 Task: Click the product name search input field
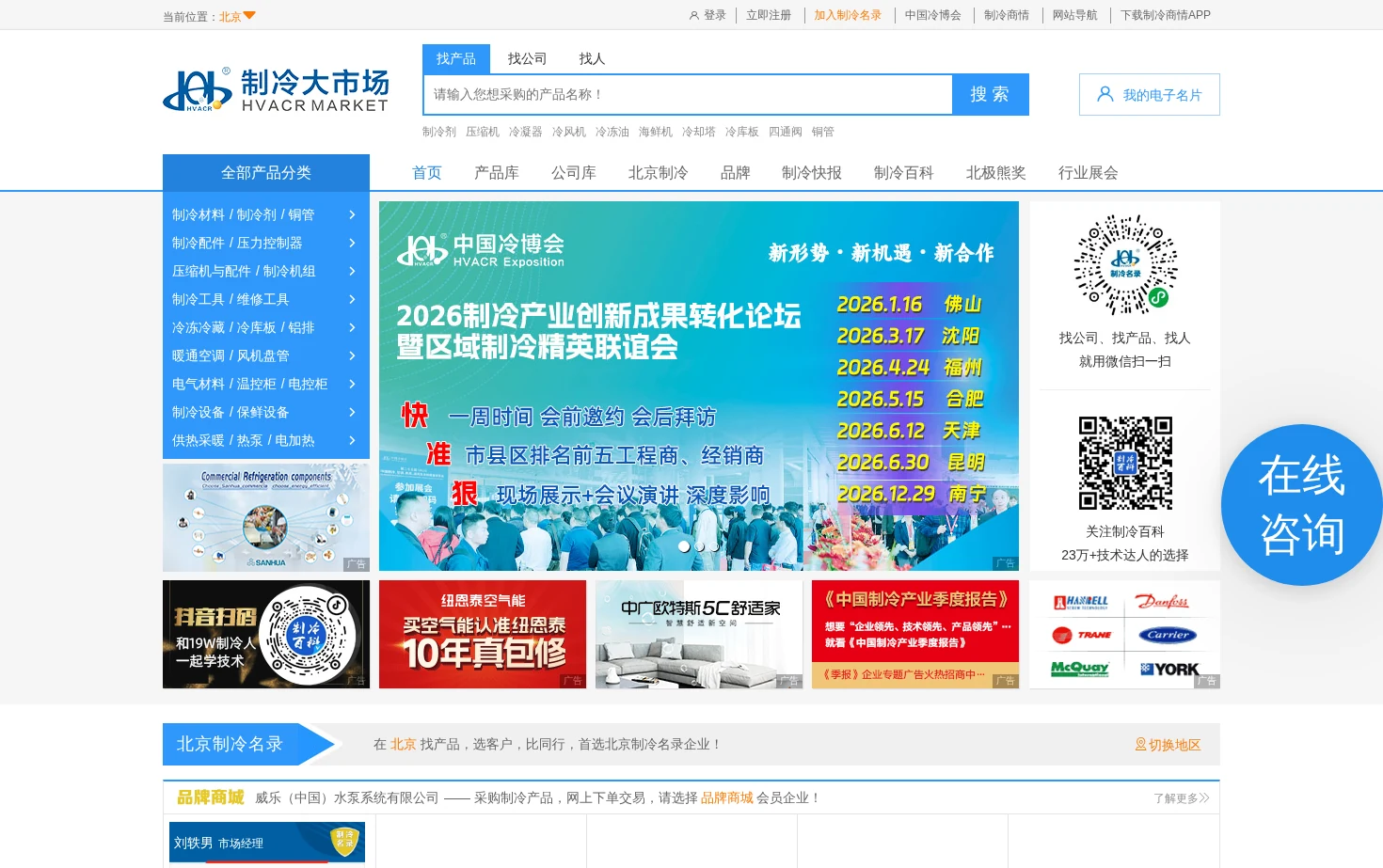[x=688, y=94]
